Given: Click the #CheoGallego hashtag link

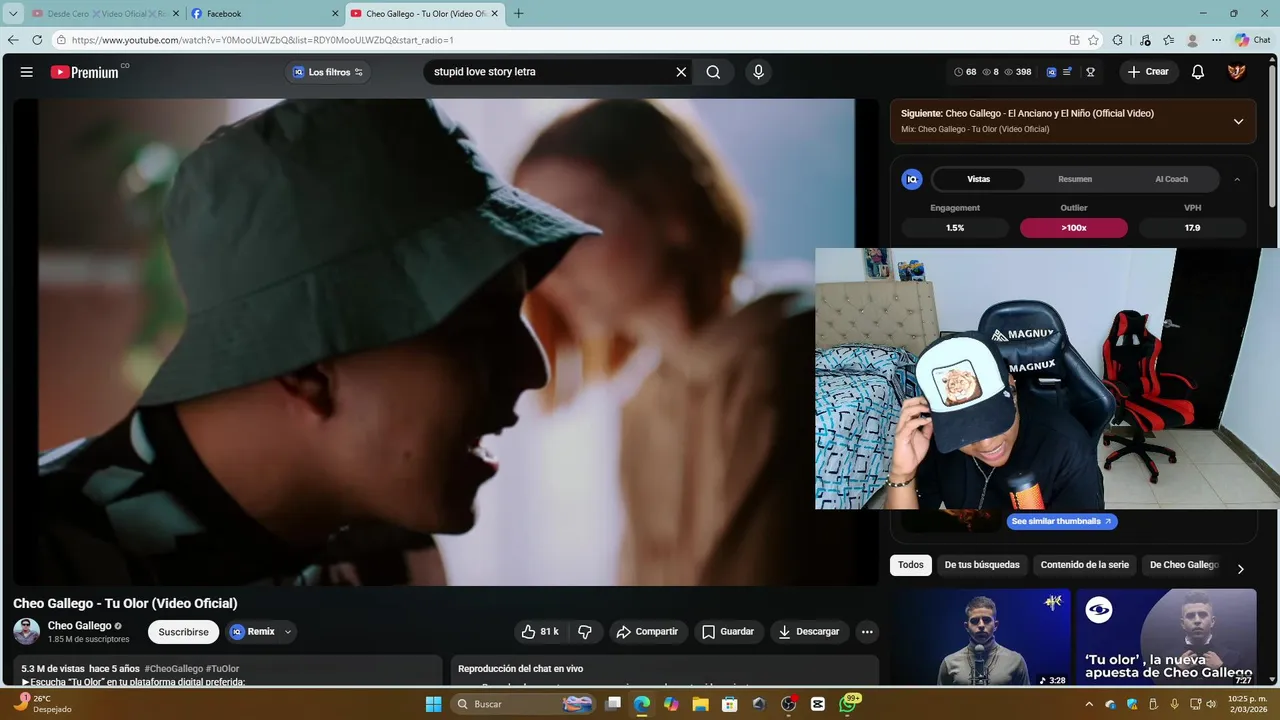Looking at the screenshot, I should point(173,669).
